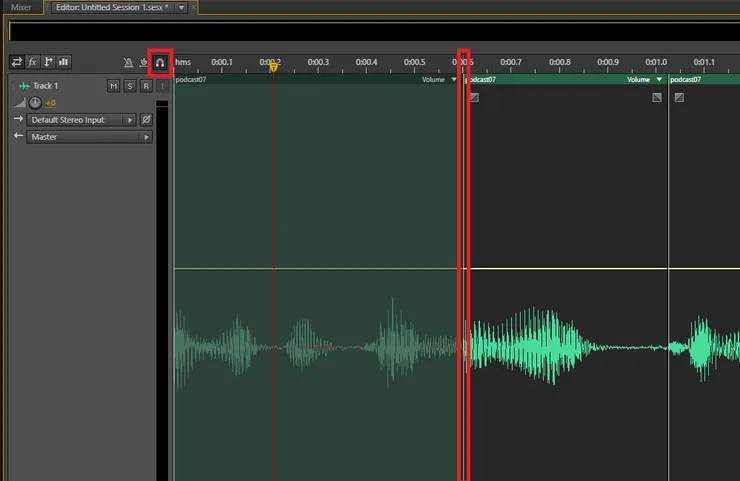Image resolution: width=740 pixels, height=481 pixels.
Task: Open the Default Stereo Input dropdown
Action: (129, 120)
